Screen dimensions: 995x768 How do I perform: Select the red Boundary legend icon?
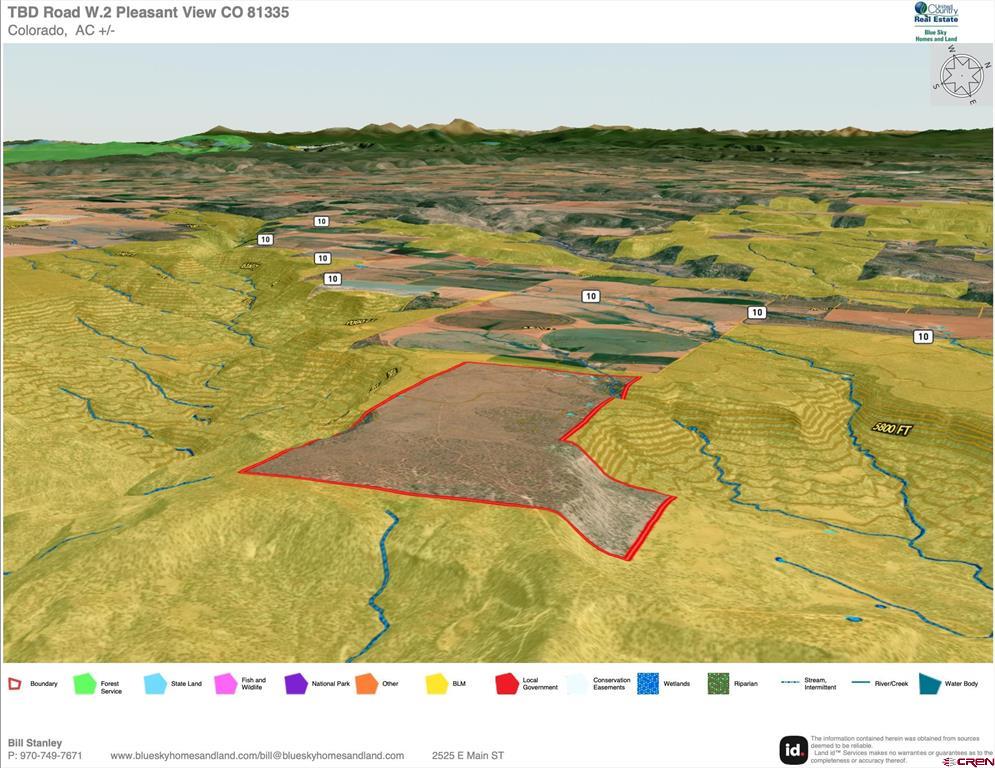coord(15,684)
